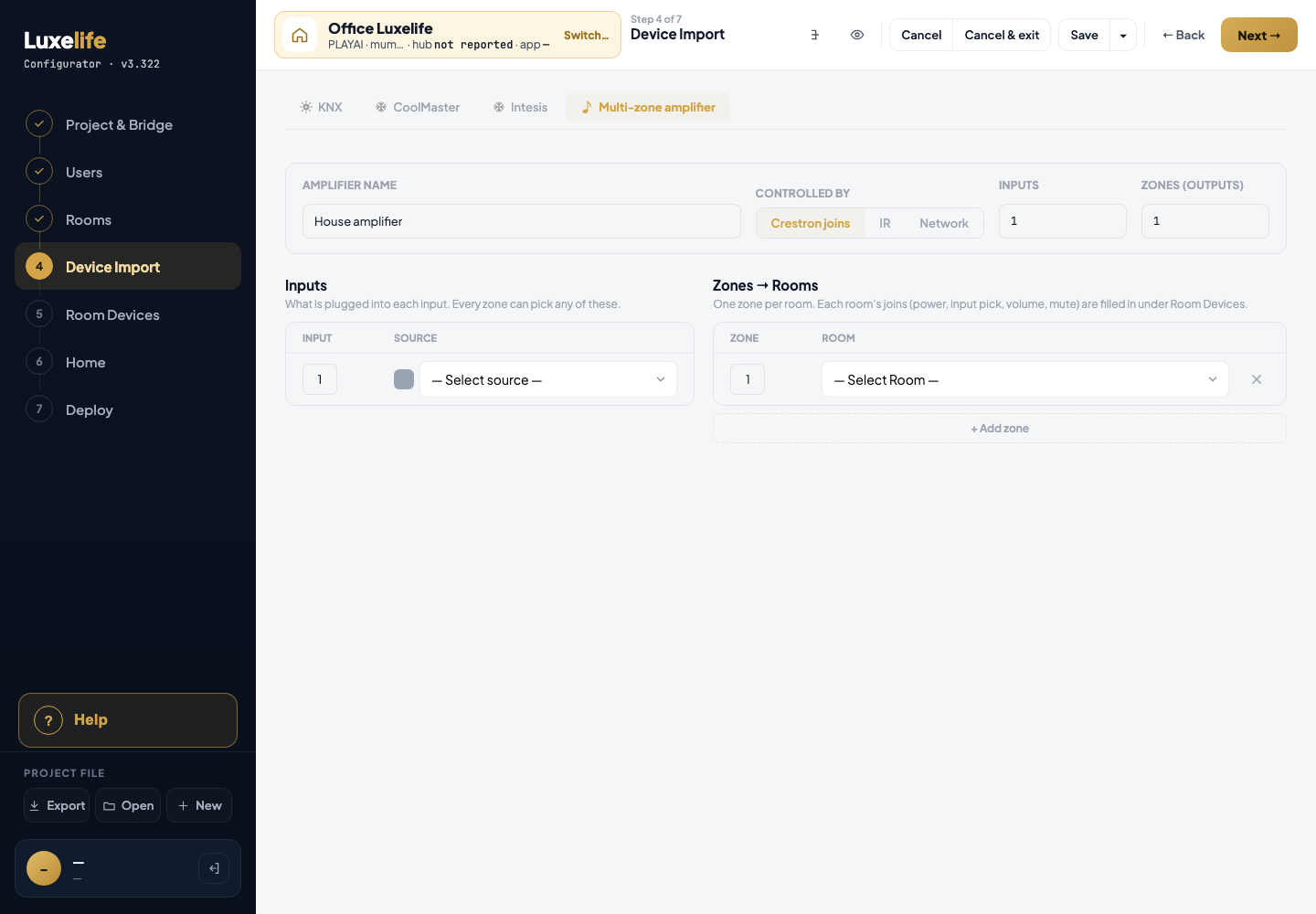1316x914 pixels.
Task: Click the Save button
Action: point(1085,35)
